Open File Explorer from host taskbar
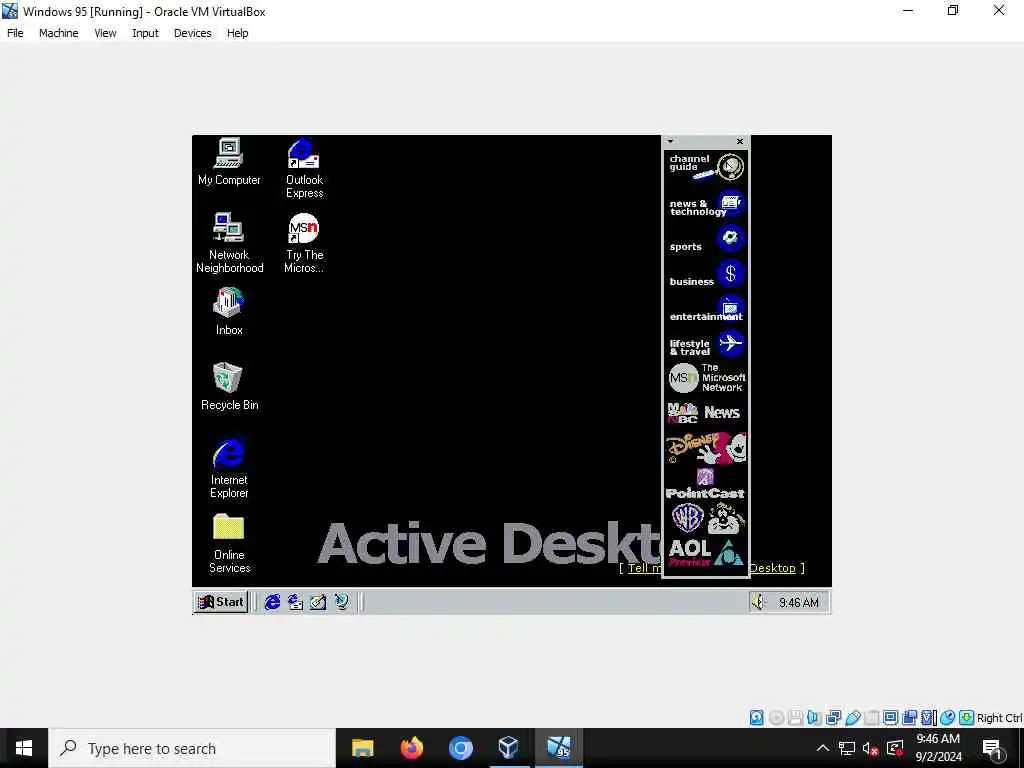This screenshot has width=1024, height=768. tap(362, 748)
